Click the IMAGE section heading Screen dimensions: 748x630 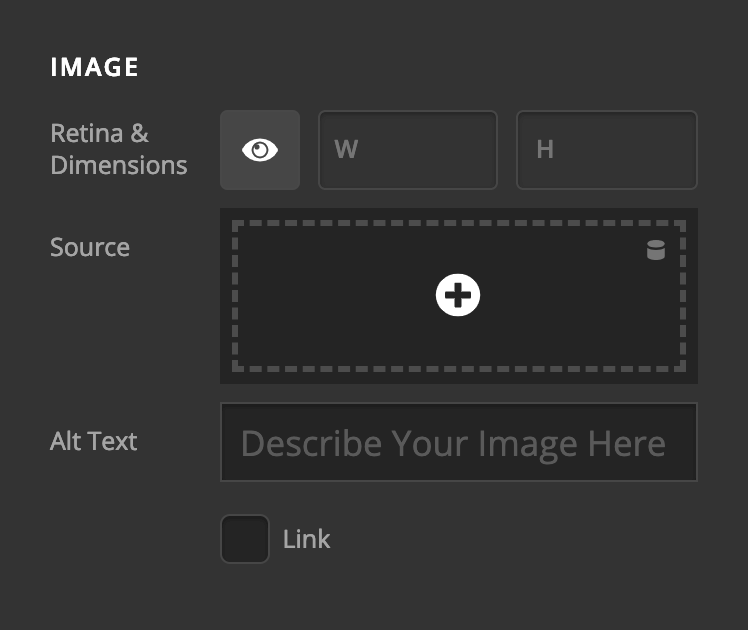(94, 68)
